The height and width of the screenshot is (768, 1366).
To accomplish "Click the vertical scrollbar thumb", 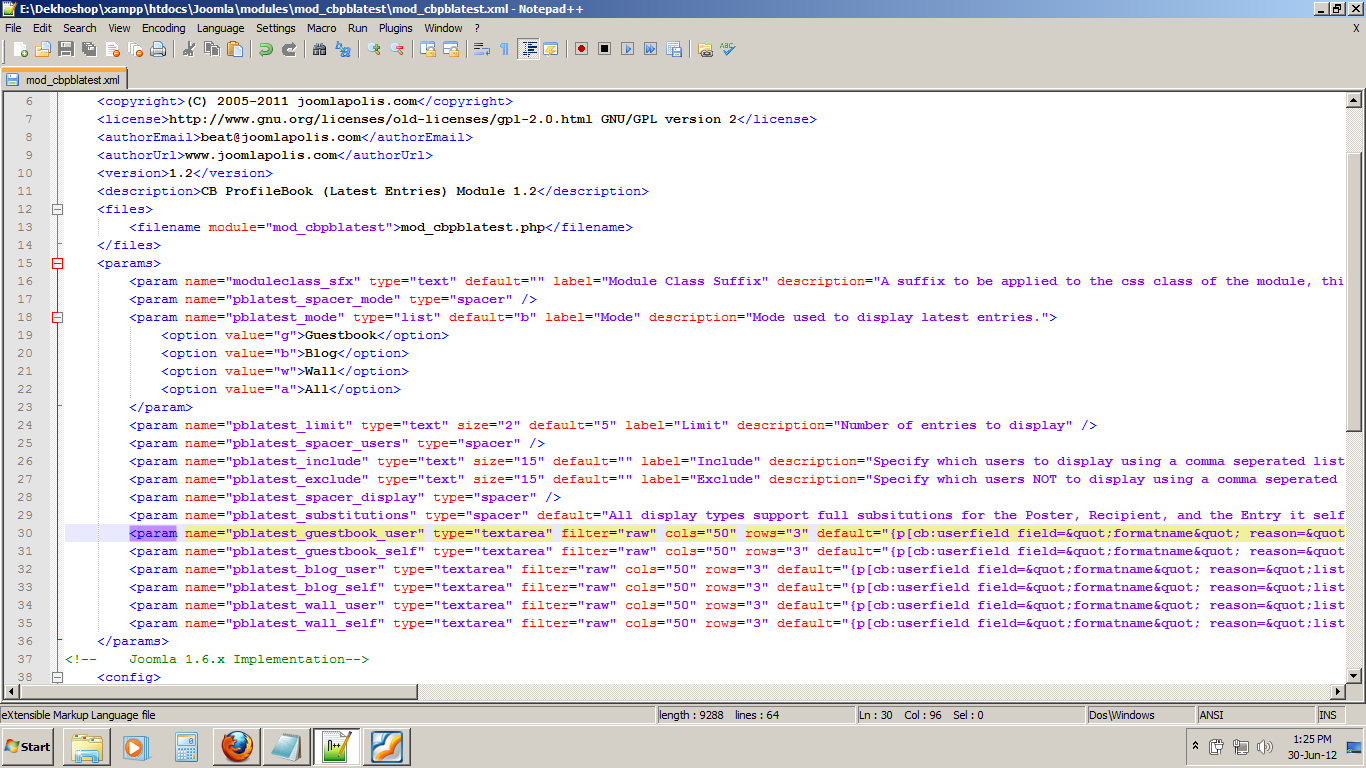I will pyautogui.click(x=1354, y=291).
